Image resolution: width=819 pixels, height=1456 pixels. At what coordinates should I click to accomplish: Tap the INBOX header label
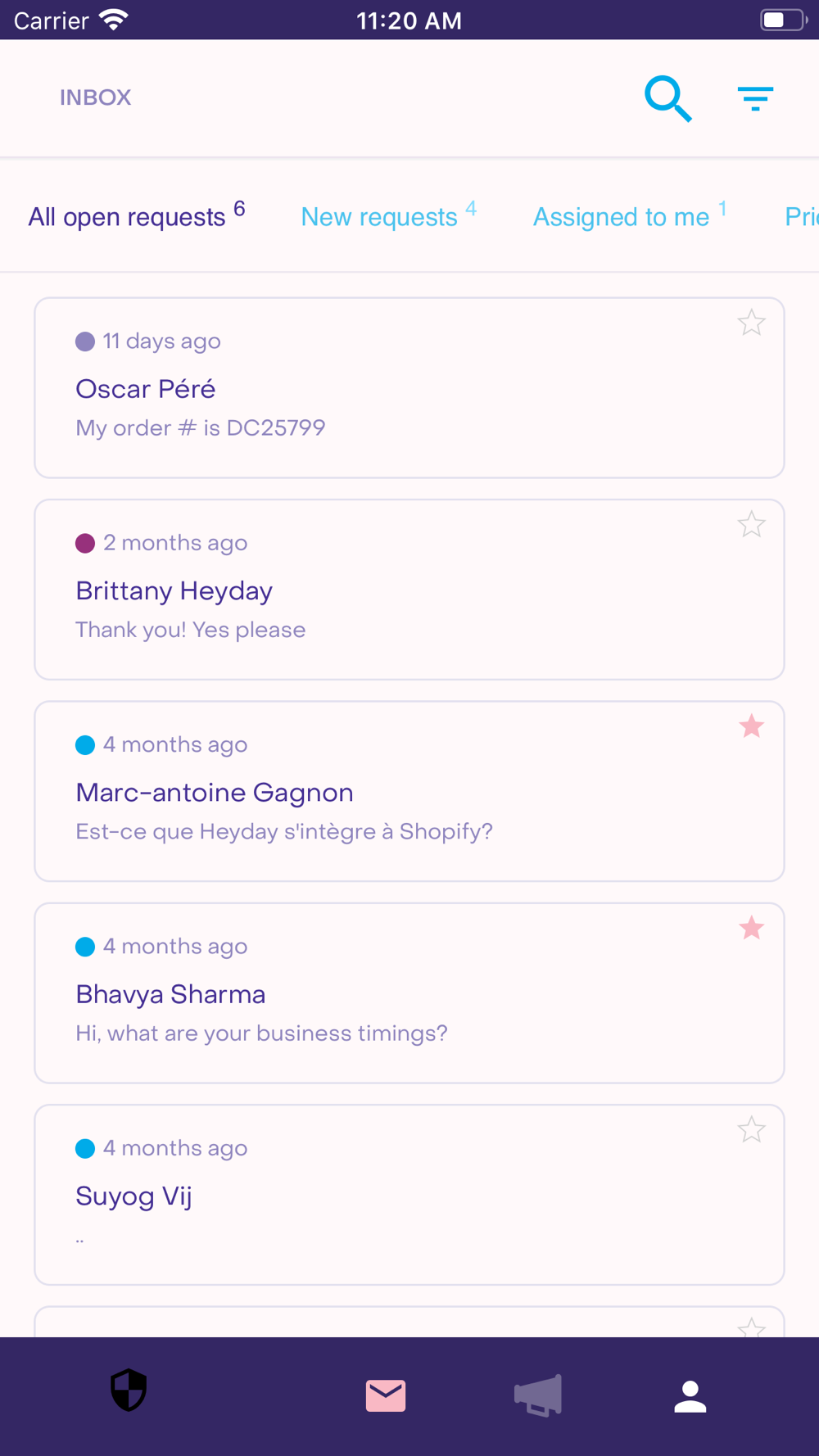coord(95,97)
